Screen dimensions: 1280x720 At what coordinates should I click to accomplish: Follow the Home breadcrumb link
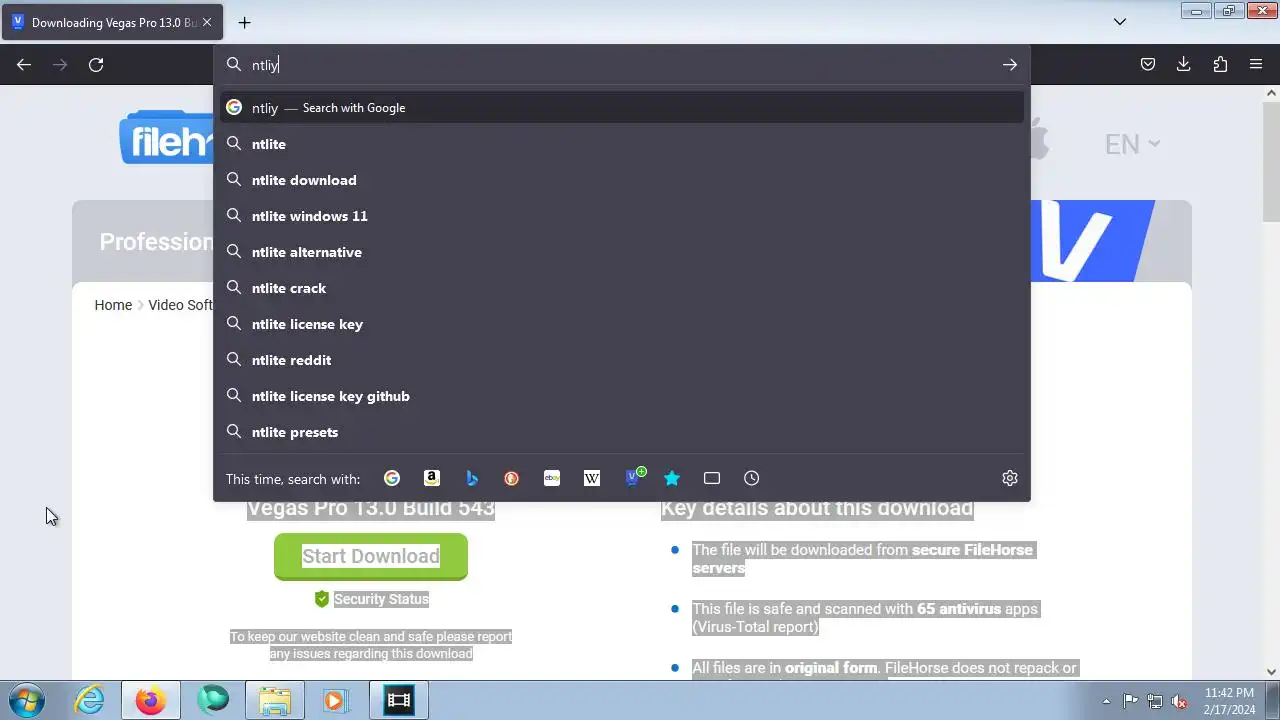click(x=113, y=305)
